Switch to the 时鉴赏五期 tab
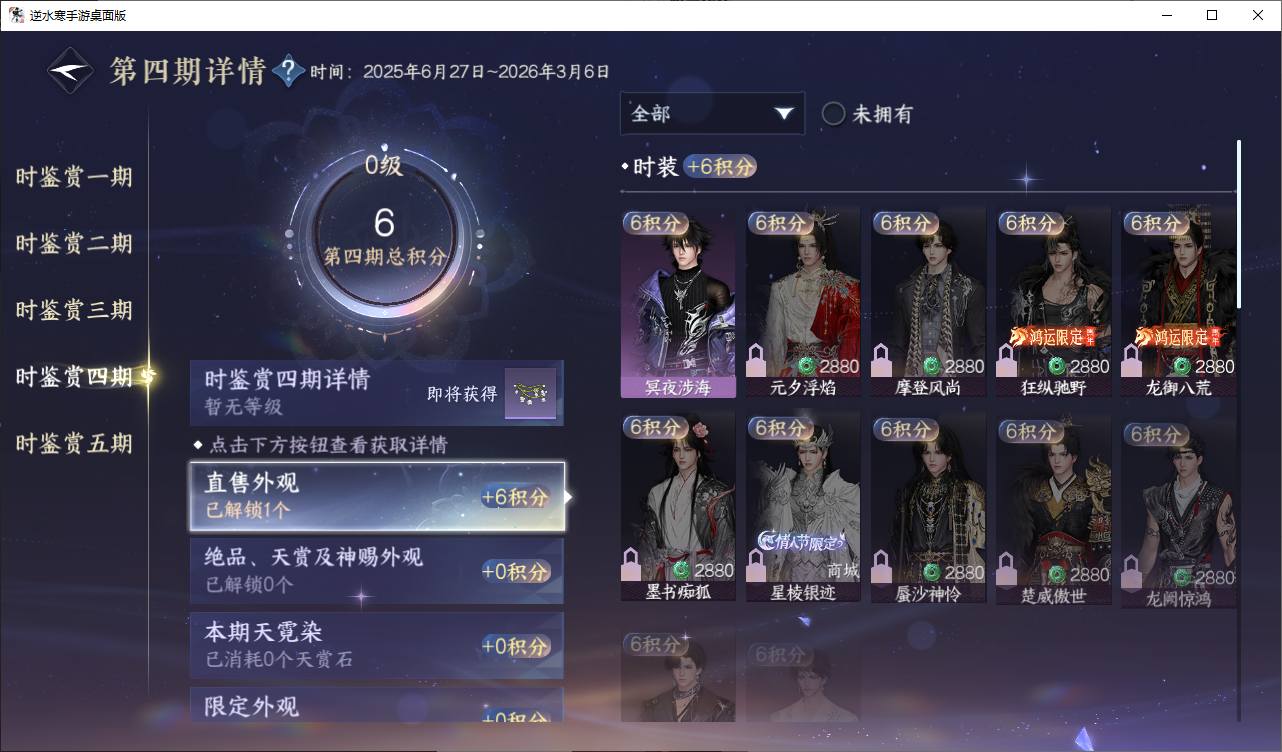This screenshot has width=1282, height=752. coord(74,443)
